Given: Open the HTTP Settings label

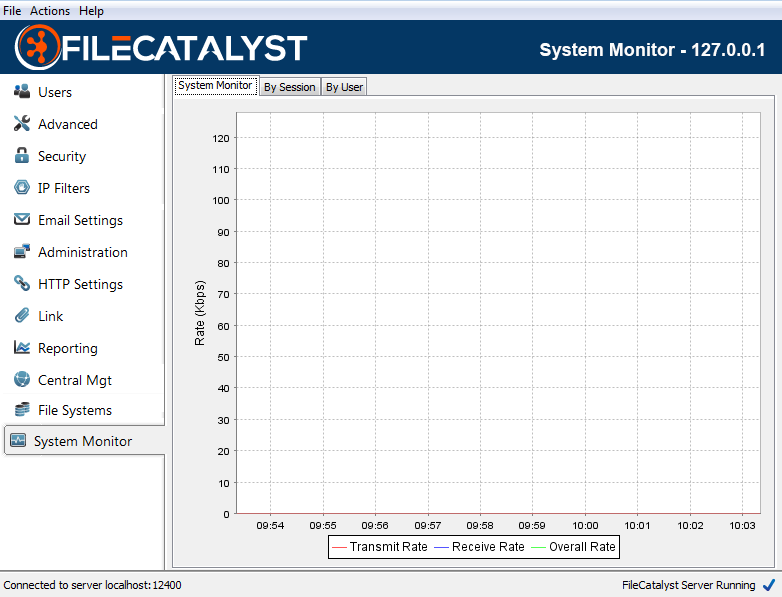Looking at the screenshot, I should tap(80, 284).
